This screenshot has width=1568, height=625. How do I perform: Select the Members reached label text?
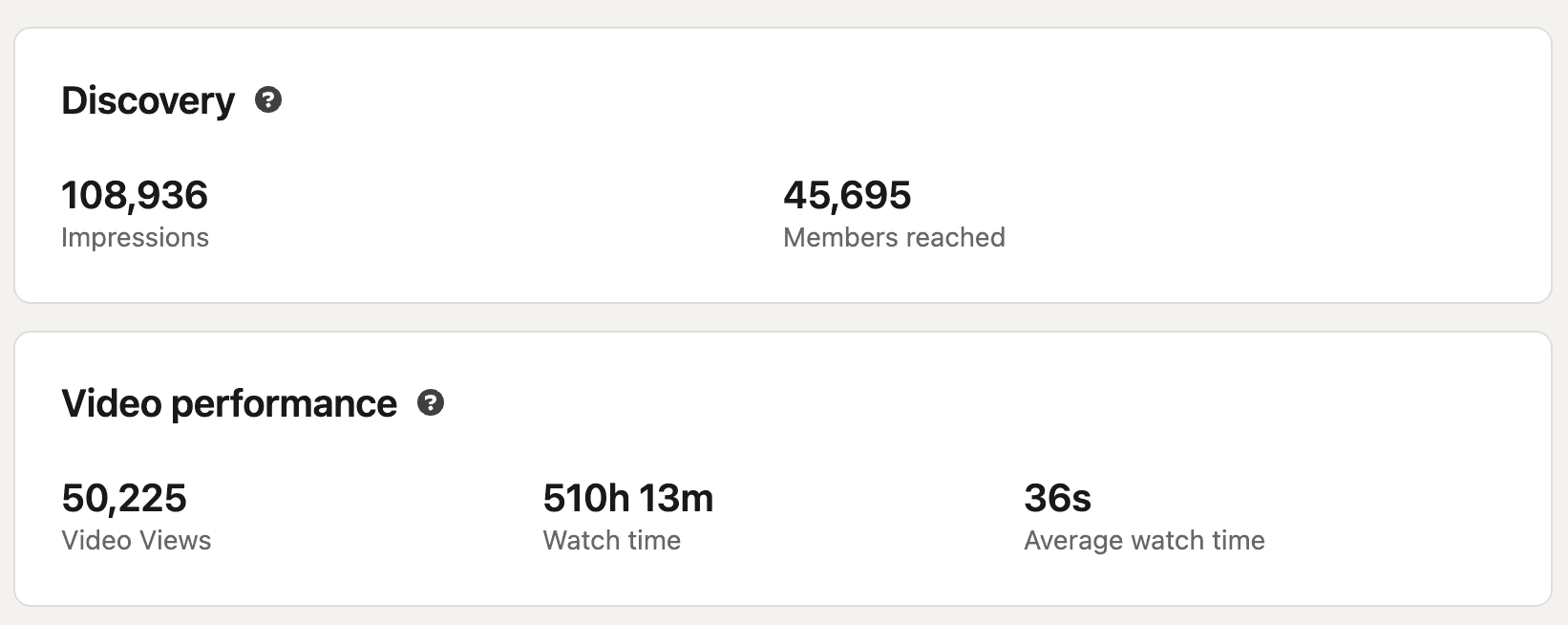pos(895,238)
